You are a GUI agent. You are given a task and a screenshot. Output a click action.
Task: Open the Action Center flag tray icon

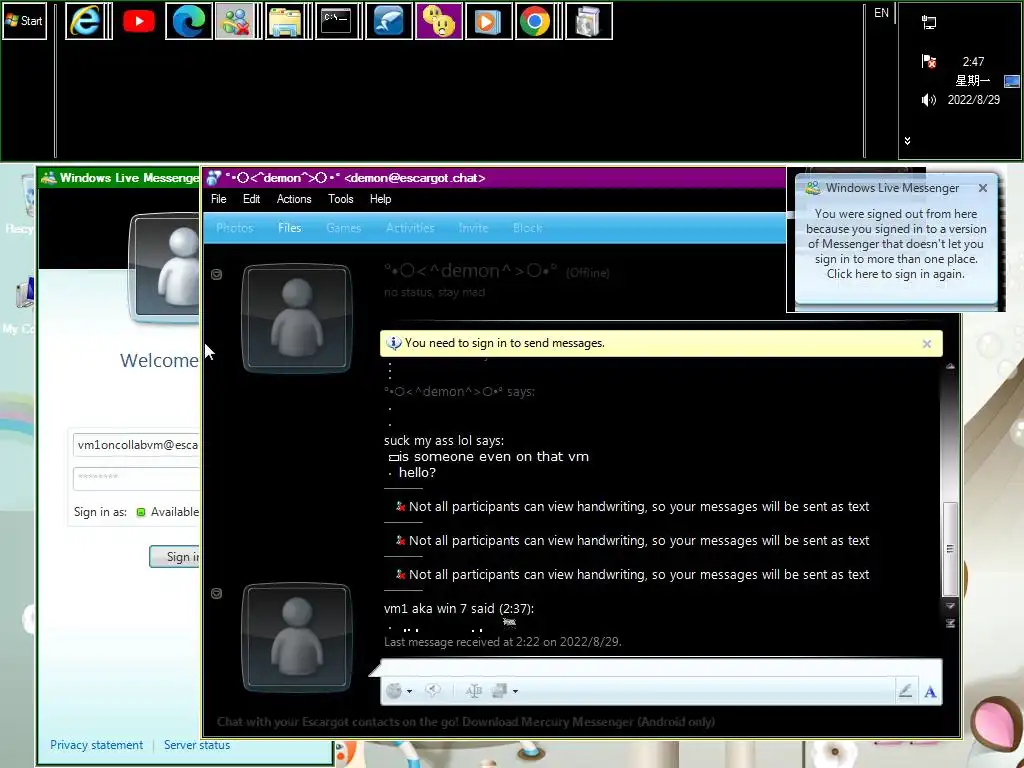929,61
